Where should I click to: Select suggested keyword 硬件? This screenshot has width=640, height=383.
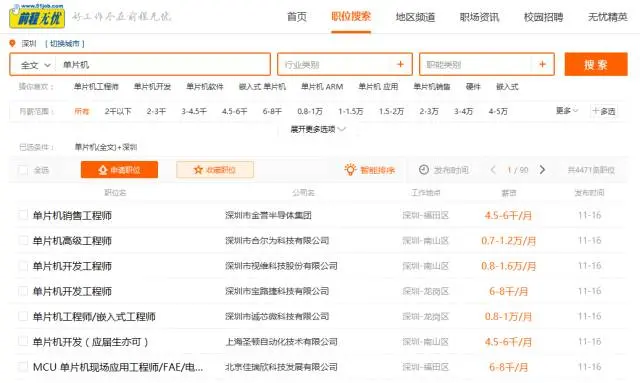(x=473, y=87)
